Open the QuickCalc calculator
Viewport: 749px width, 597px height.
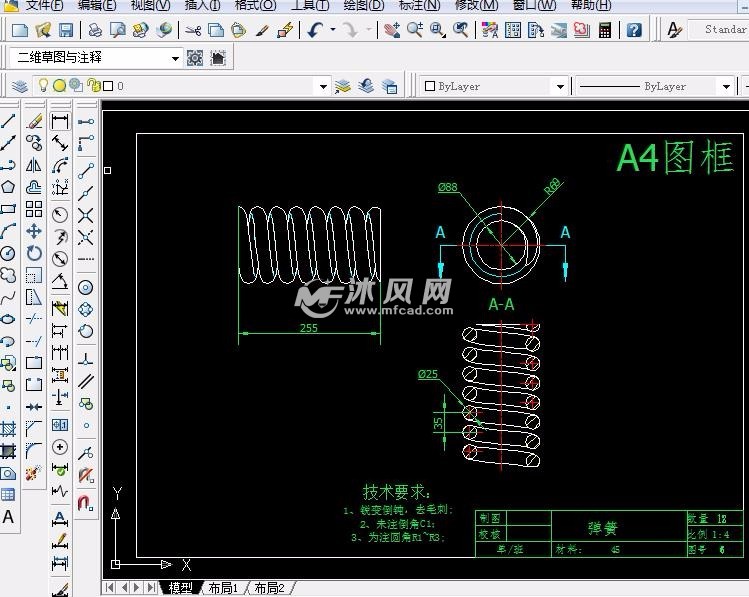(x=606, y=30)
